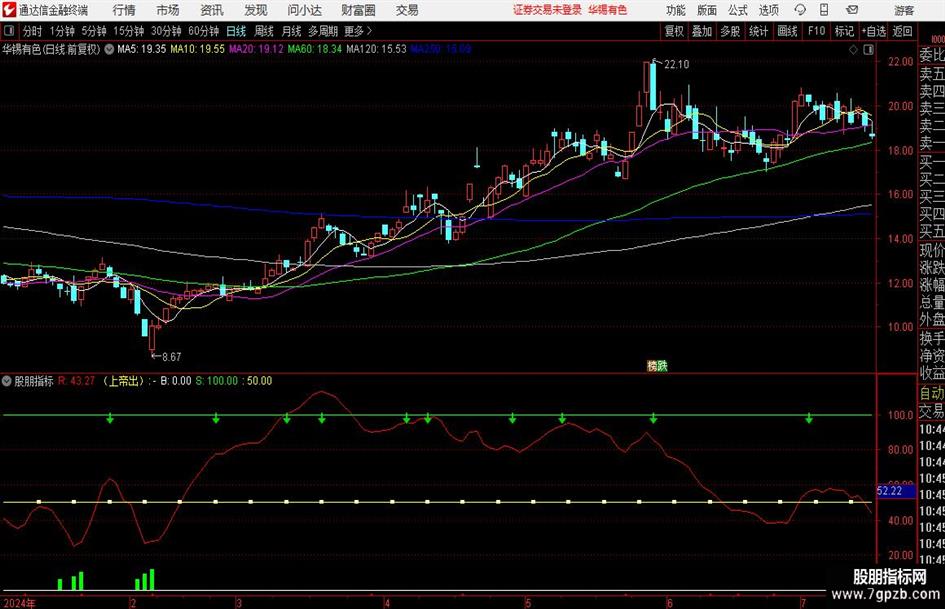Click 证券交易未登录 login link
The image size is (945, 609).
(547, 10)
